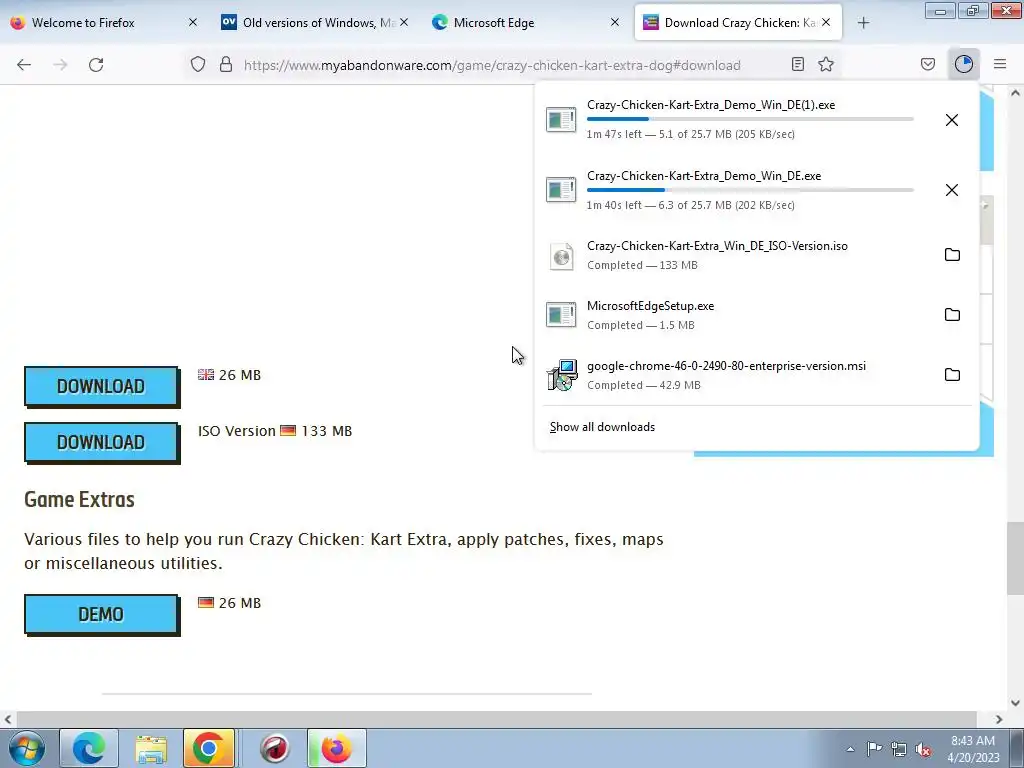Open the Firefox application menu

point(1000,64)
